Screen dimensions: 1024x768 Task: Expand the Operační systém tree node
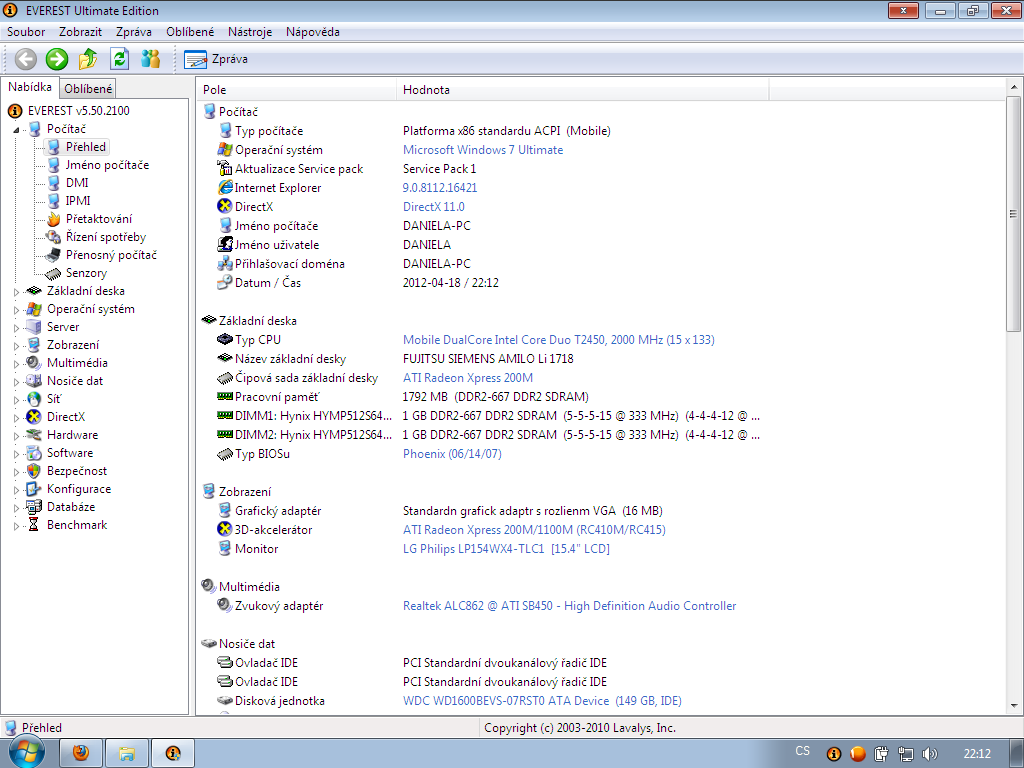pos(16,310)
